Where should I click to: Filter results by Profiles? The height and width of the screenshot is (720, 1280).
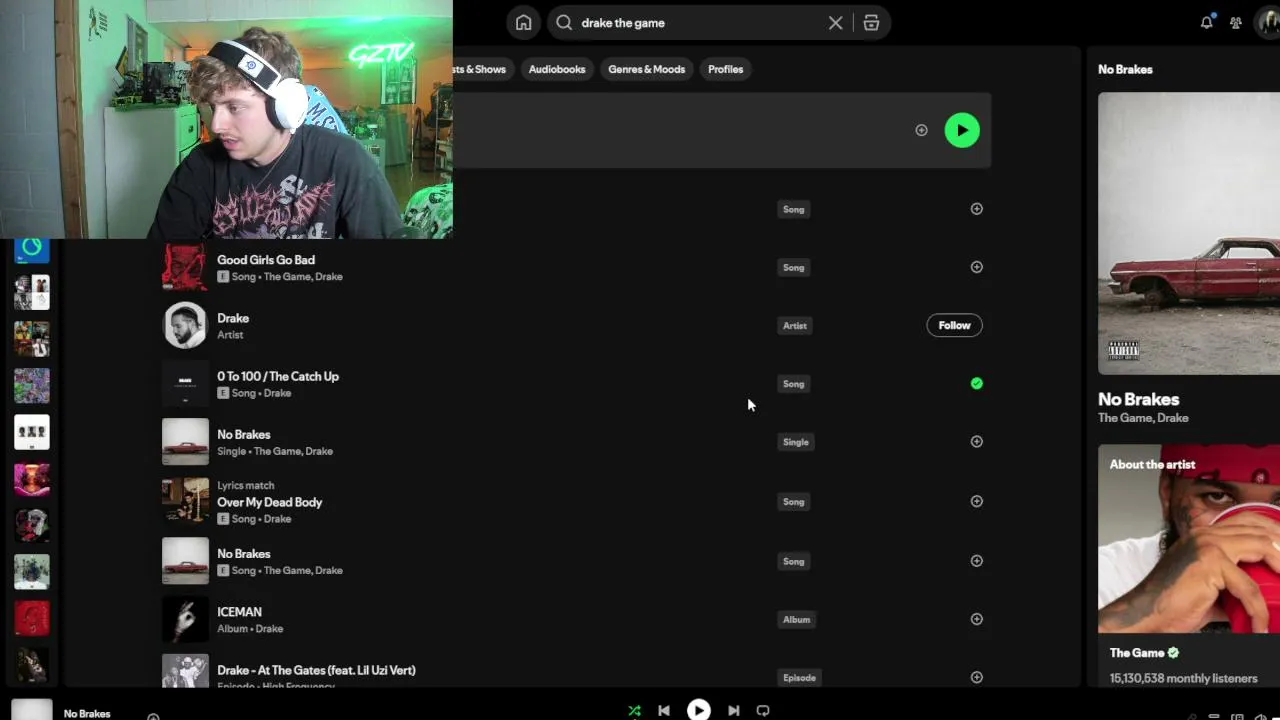[726, 69]
